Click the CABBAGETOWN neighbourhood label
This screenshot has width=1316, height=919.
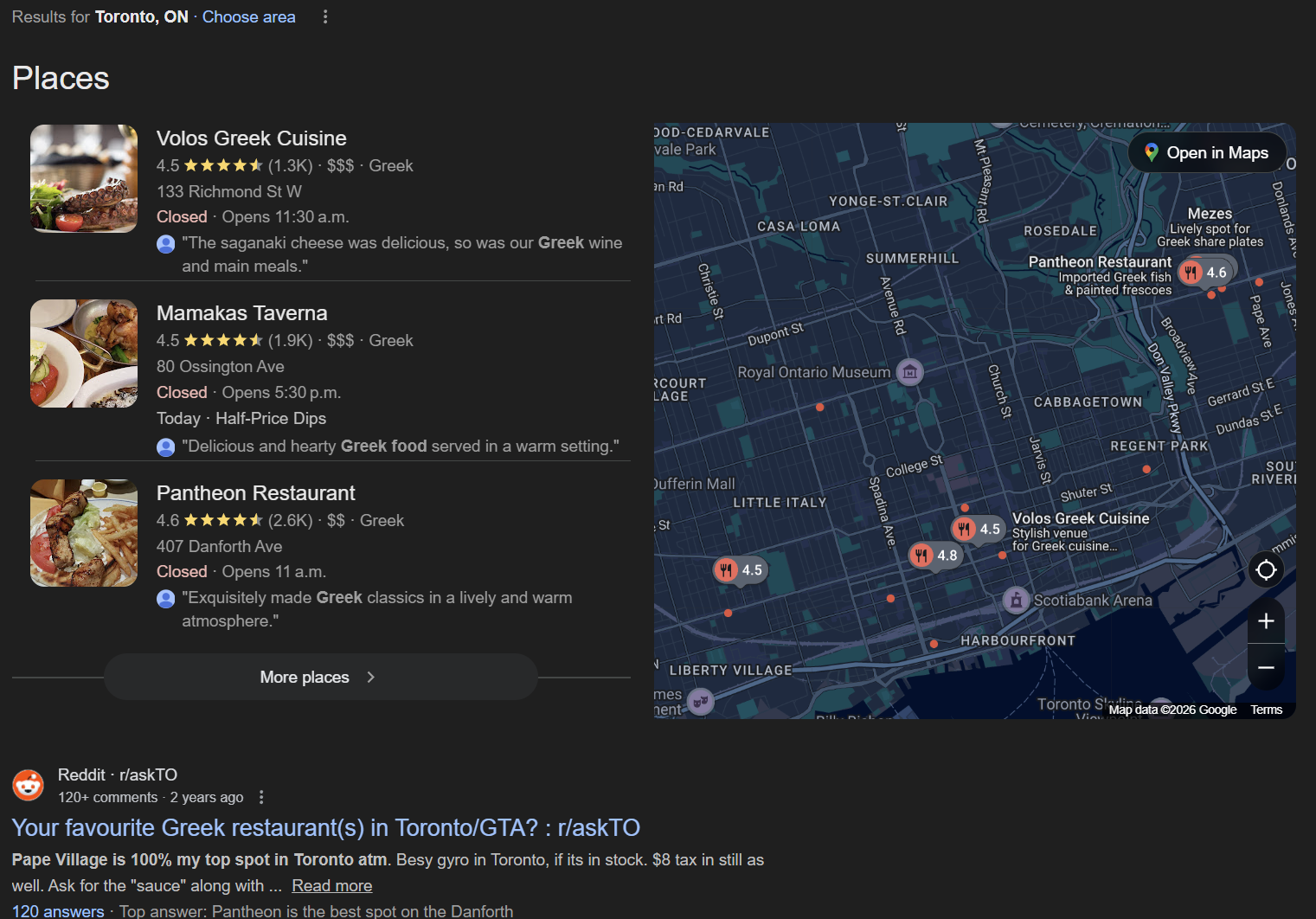click(x=1088, y=402)
